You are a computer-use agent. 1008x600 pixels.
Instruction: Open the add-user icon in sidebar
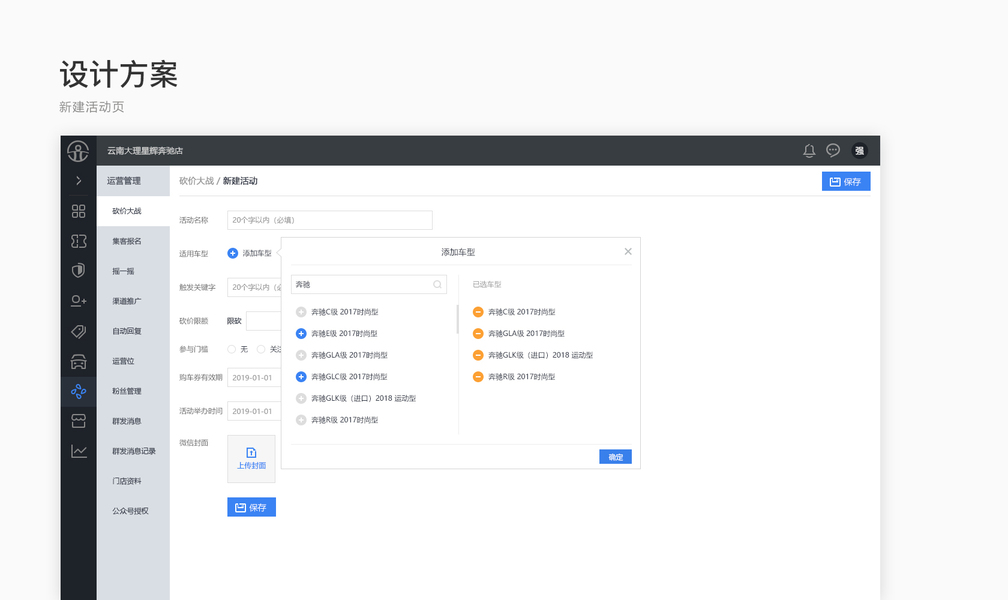coord(78,301)
